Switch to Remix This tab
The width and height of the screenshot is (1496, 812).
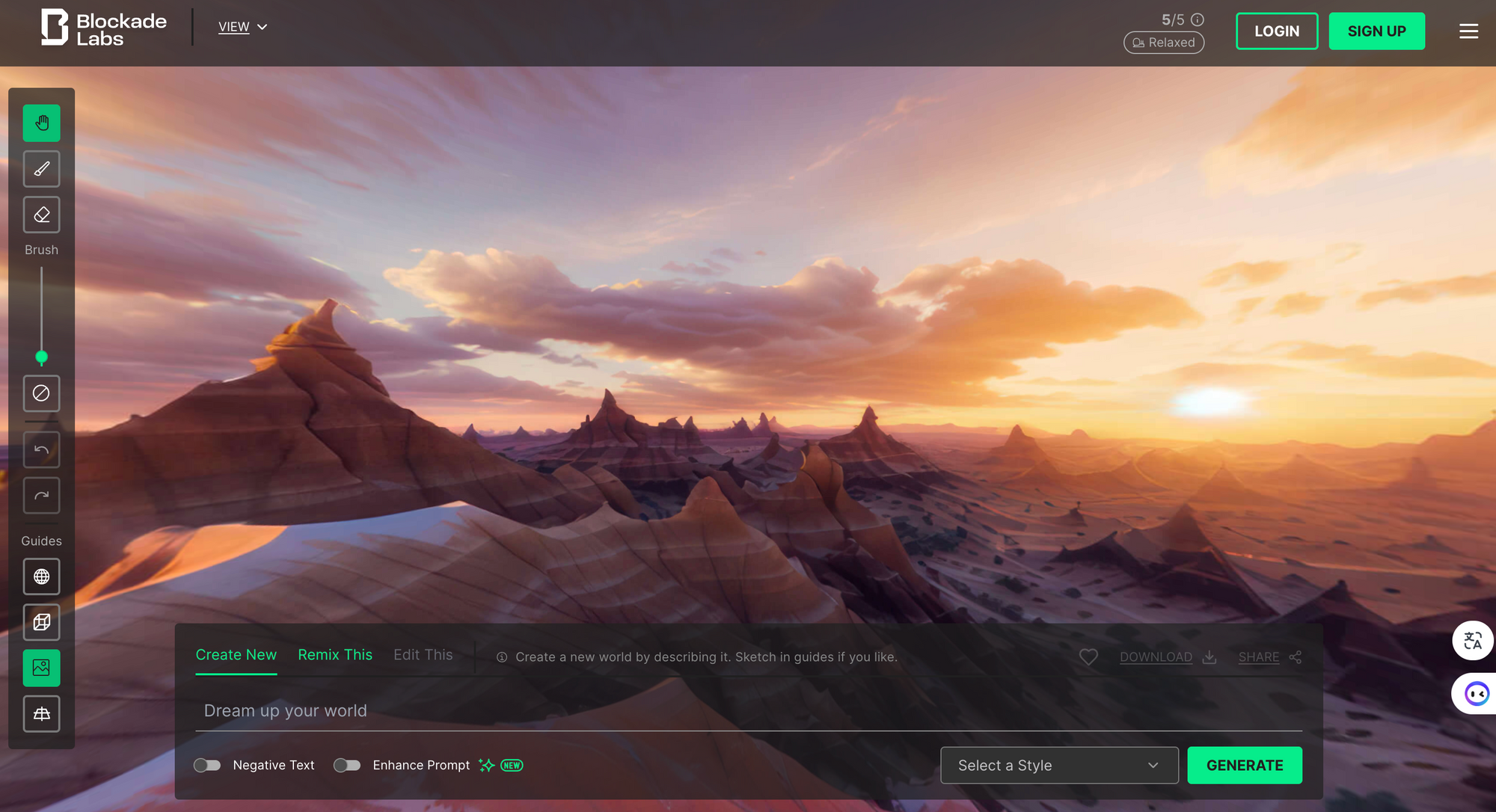(x=335, y=655)
